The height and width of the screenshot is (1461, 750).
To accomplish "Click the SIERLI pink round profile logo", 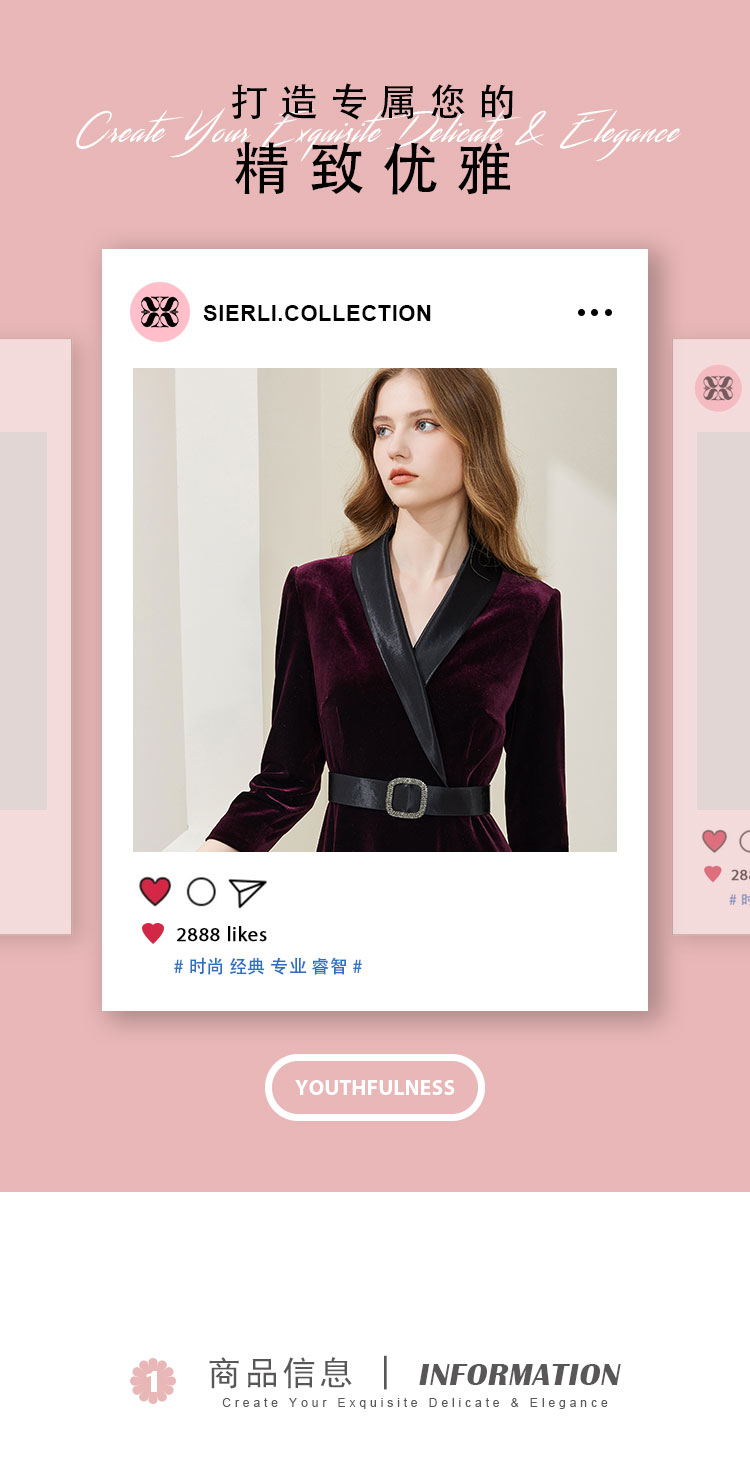I will click(160, 312).
